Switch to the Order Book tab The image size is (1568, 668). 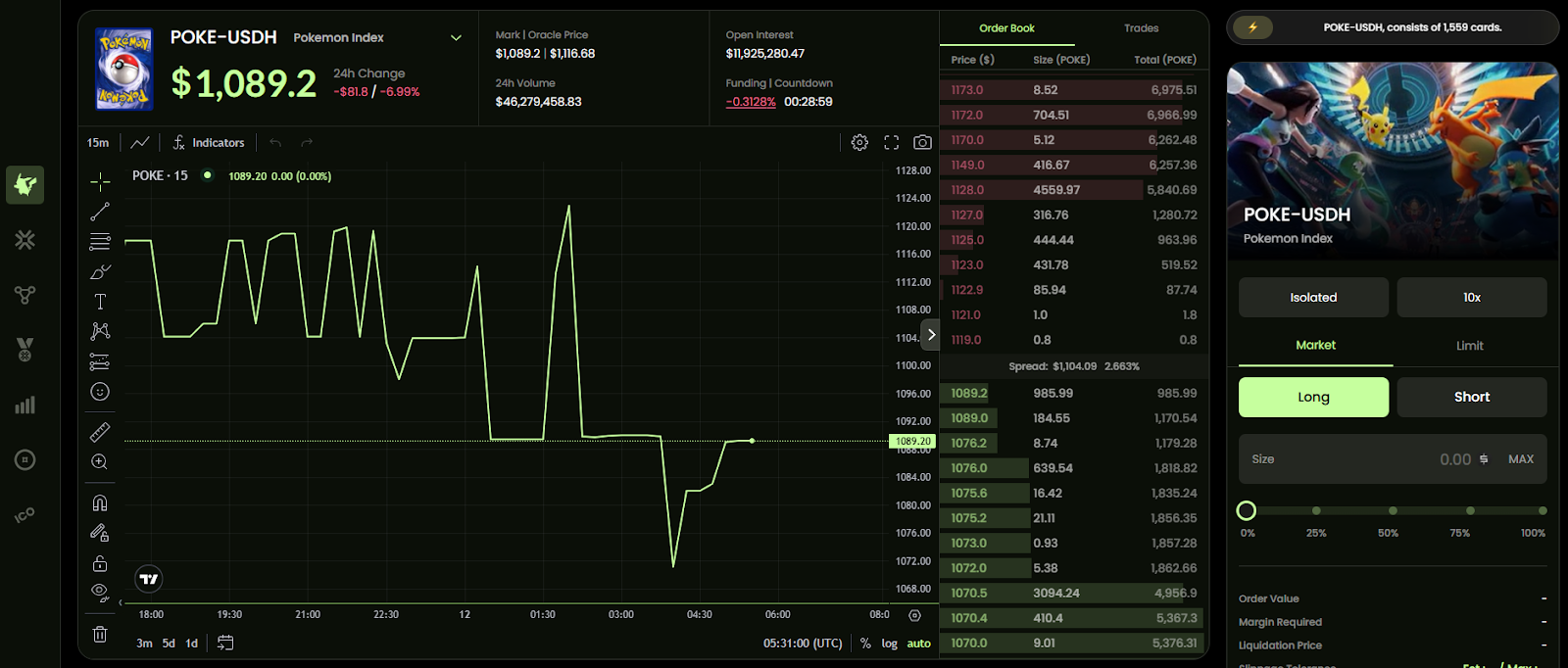coord(1006,28)
